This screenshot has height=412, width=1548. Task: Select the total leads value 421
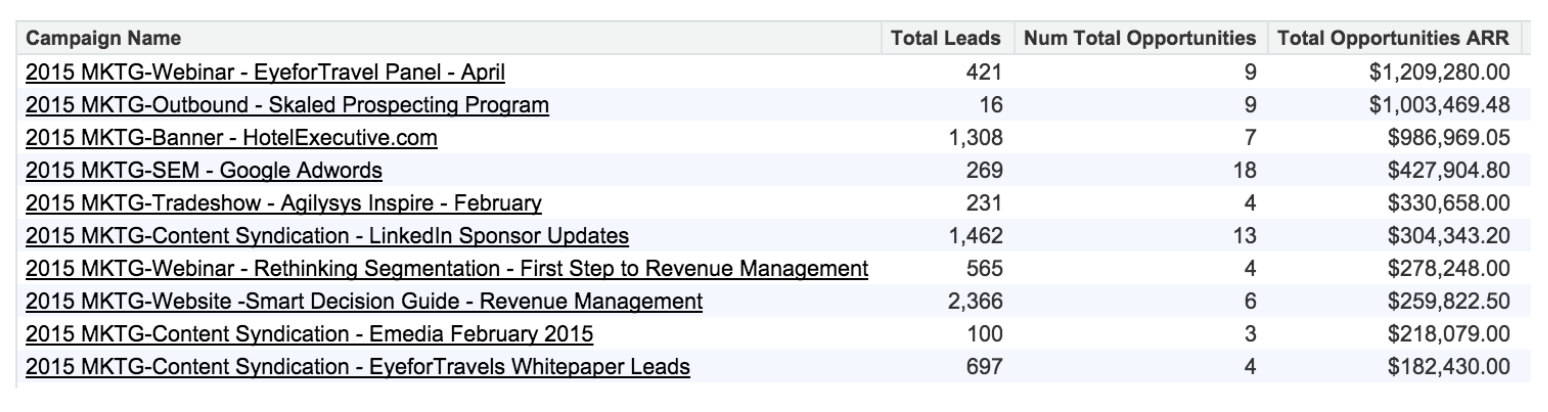[x=984, y=72]
